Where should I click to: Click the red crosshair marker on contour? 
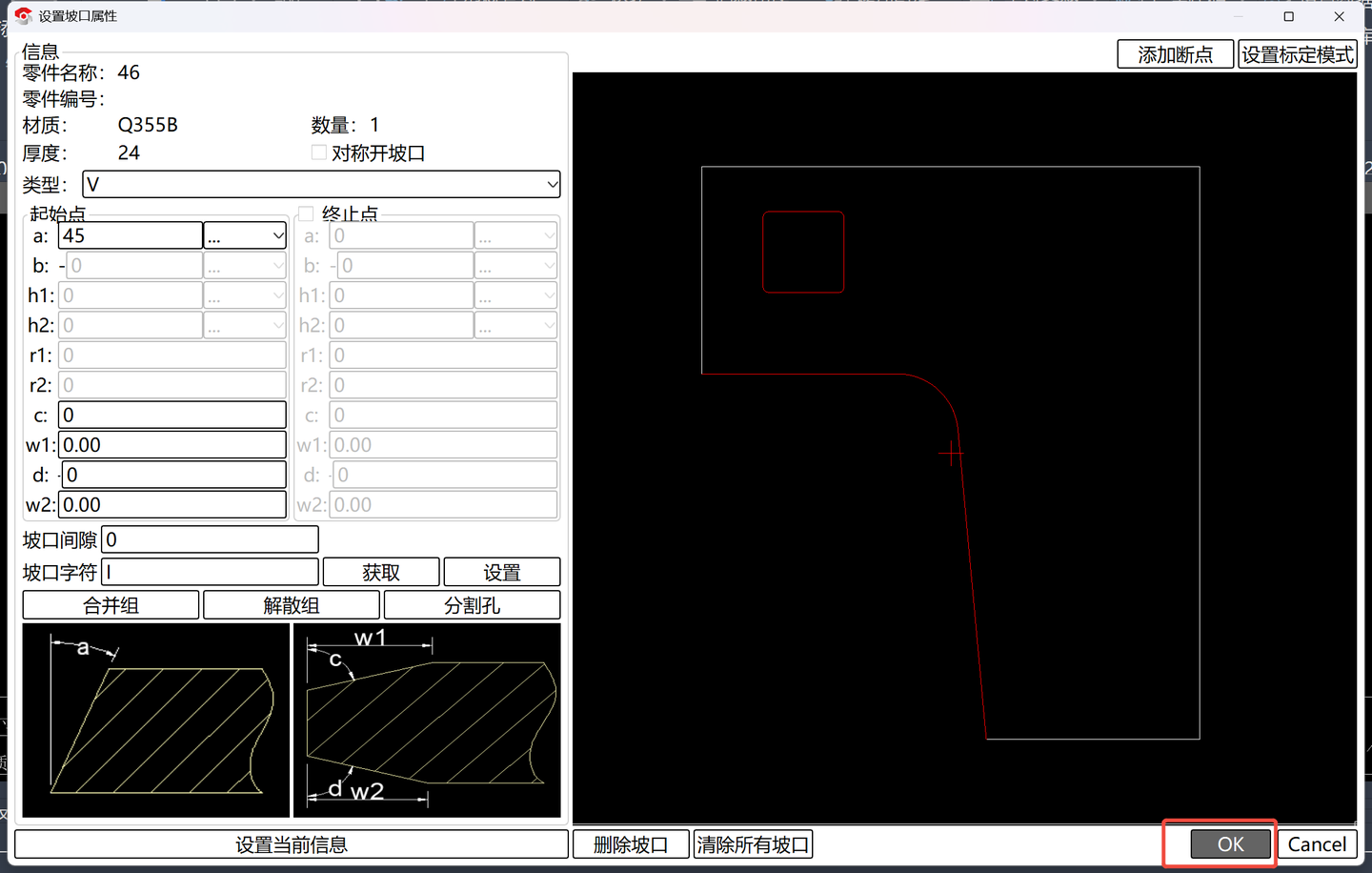[x=951, y=454]
